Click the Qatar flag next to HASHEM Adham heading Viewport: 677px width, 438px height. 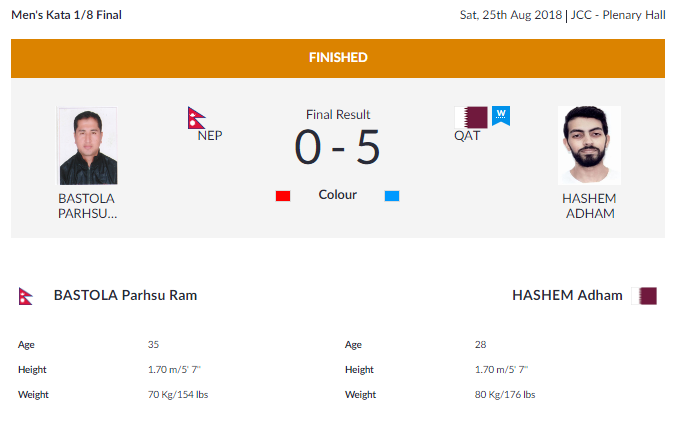pyautogui.click(x=644, y=296)
